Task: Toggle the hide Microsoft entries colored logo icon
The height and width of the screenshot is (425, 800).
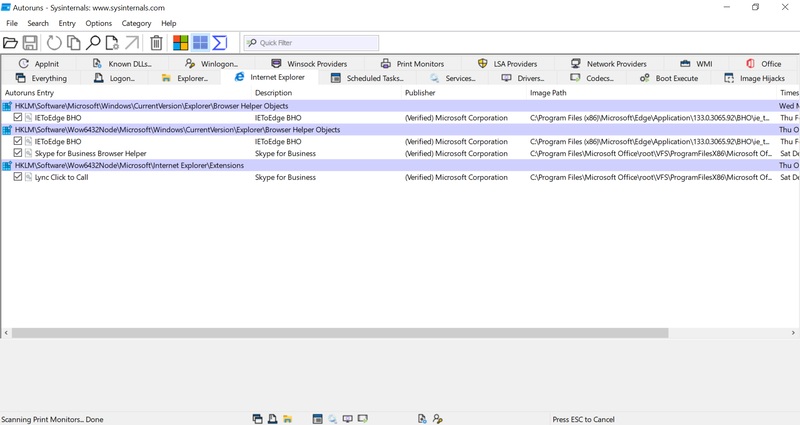Action: pyautogui.click(x=181, y=43)
